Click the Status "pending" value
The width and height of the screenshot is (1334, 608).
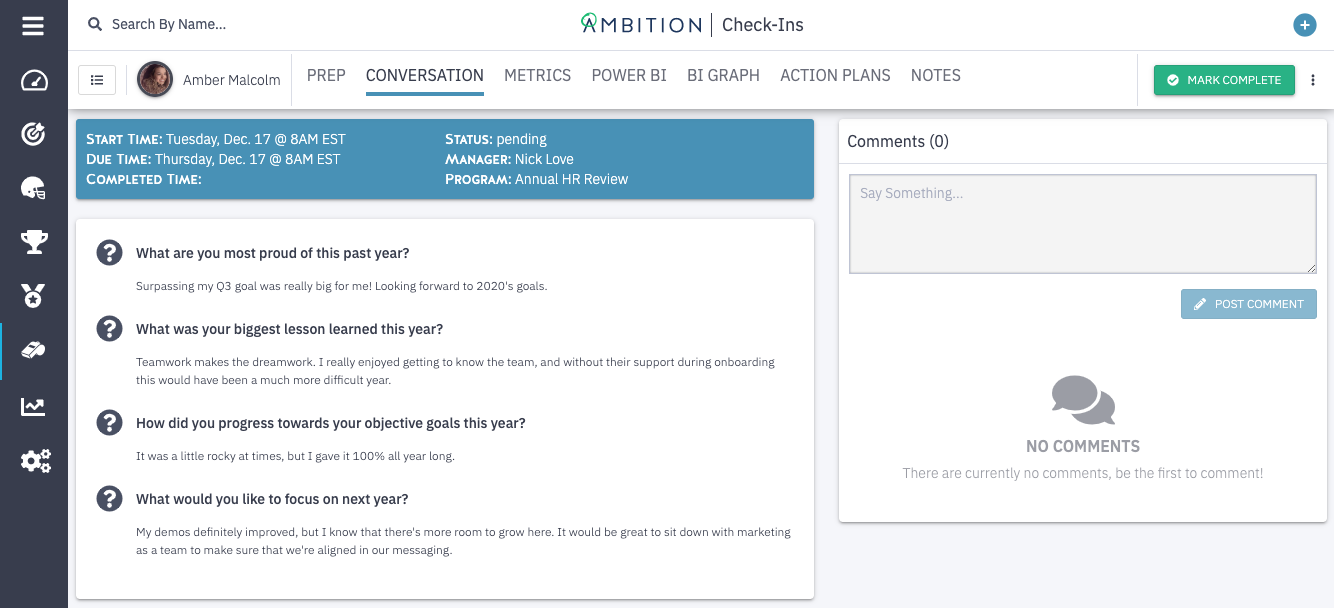click(522, 139)
